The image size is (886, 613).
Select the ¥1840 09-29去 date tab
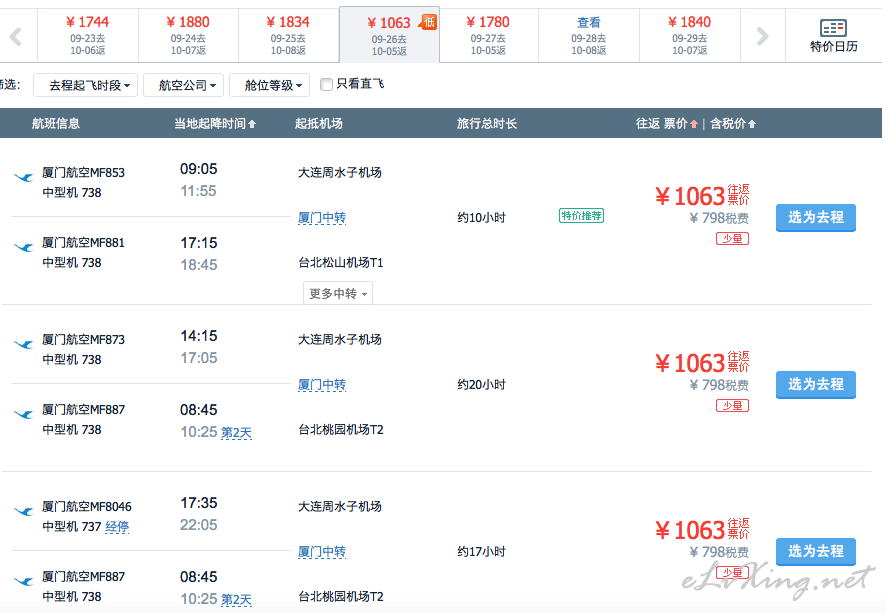point(689,36)
